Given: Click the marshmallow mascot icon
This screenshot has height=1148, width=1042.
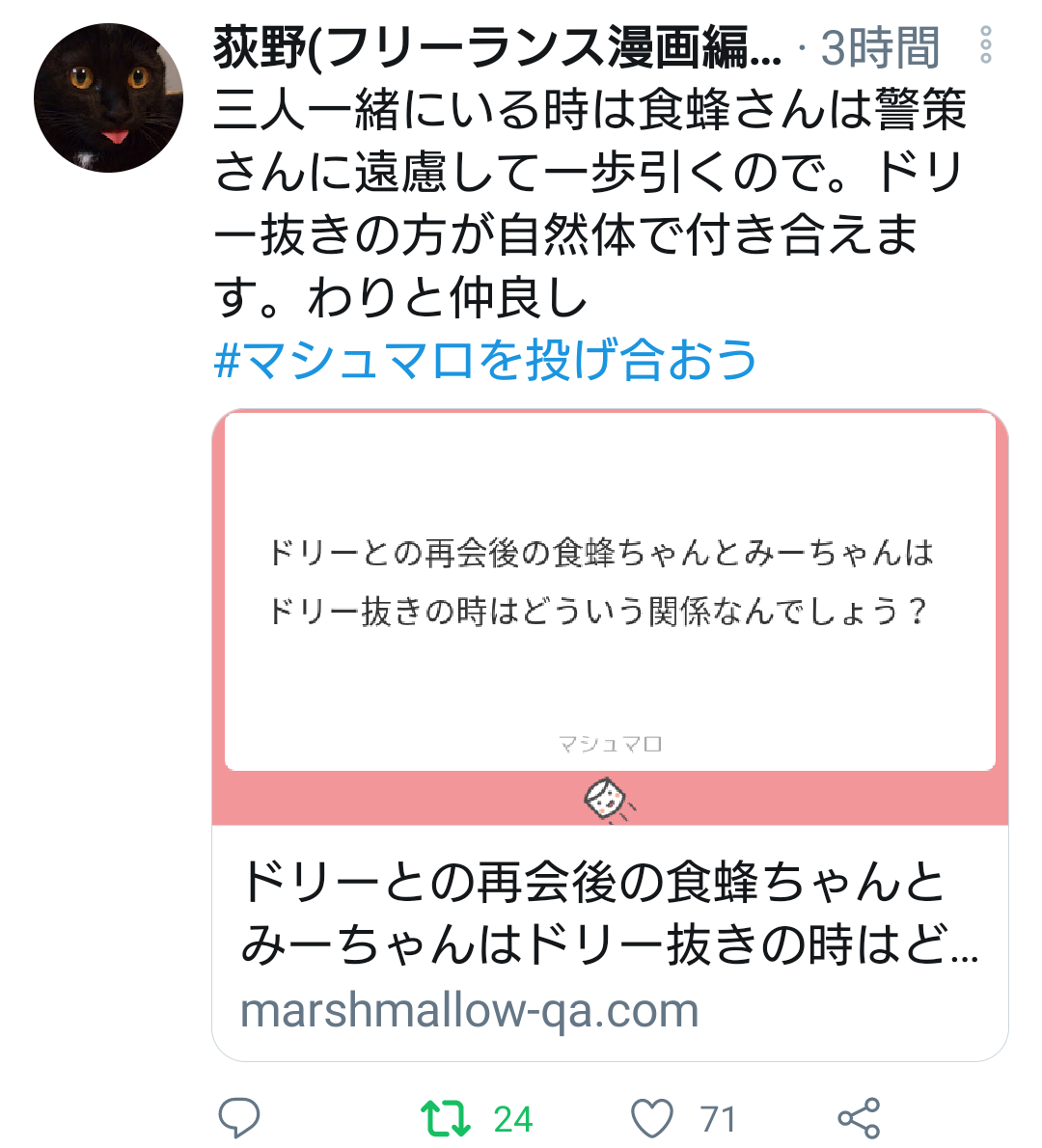Looking at the screenshot, I should tap(608, 800).
